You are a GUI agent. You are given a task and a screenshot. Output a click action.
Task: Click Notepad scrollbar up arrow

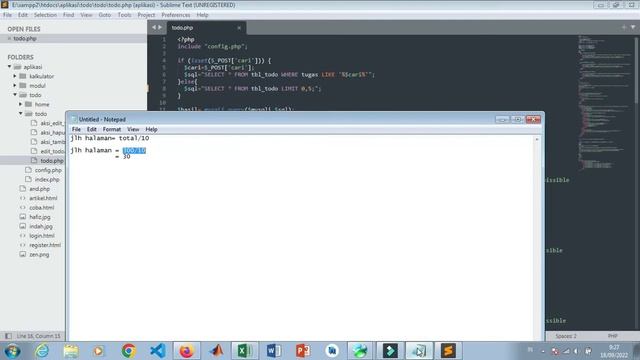pyautogui.click(x=537, y=140)
